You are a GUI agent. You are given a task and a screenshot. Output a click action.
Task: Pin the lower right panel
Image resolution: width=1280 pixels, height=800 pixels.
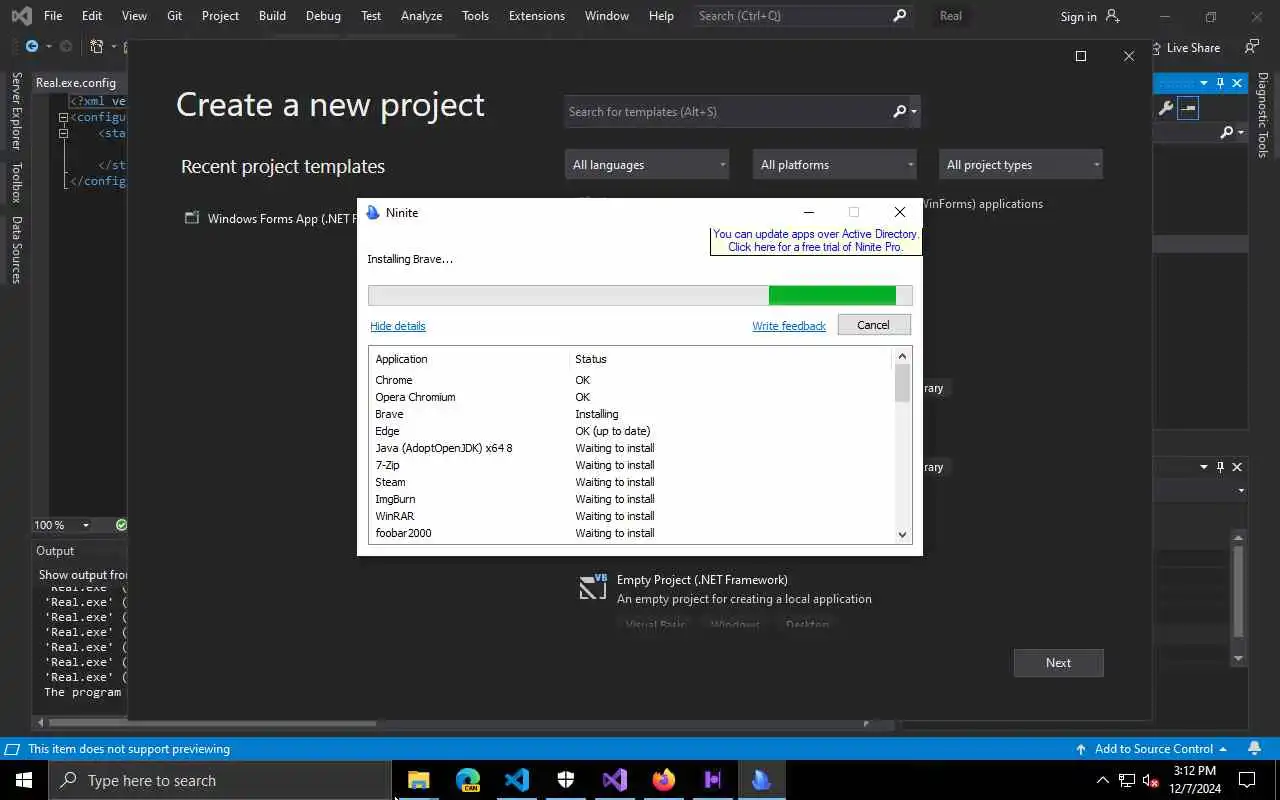(x=1220, y=467)
